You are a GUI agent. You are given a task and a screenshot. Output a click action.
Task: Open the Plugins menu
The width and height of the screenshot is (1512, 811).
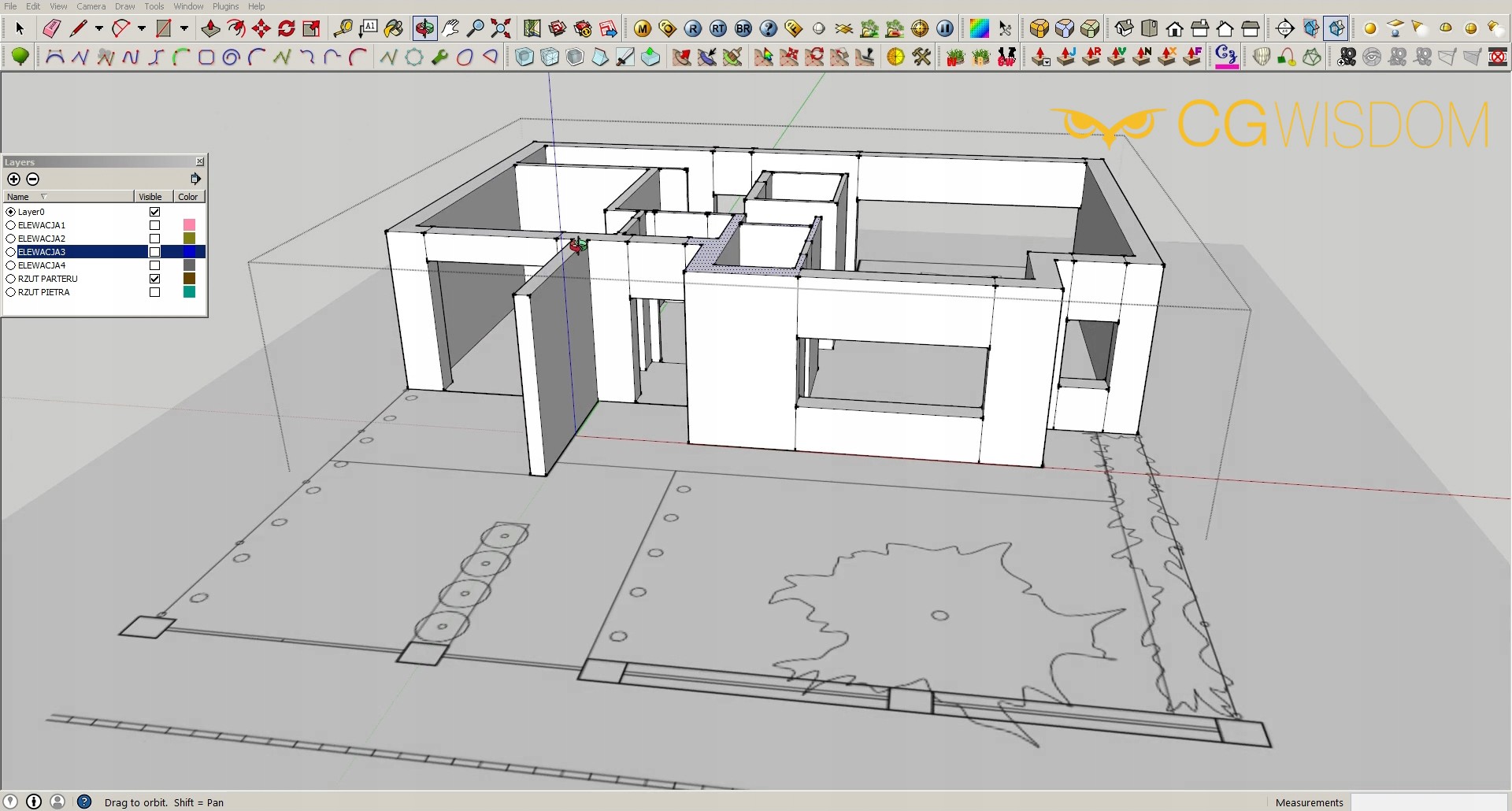pyautogui.click(x=225, y=6)
